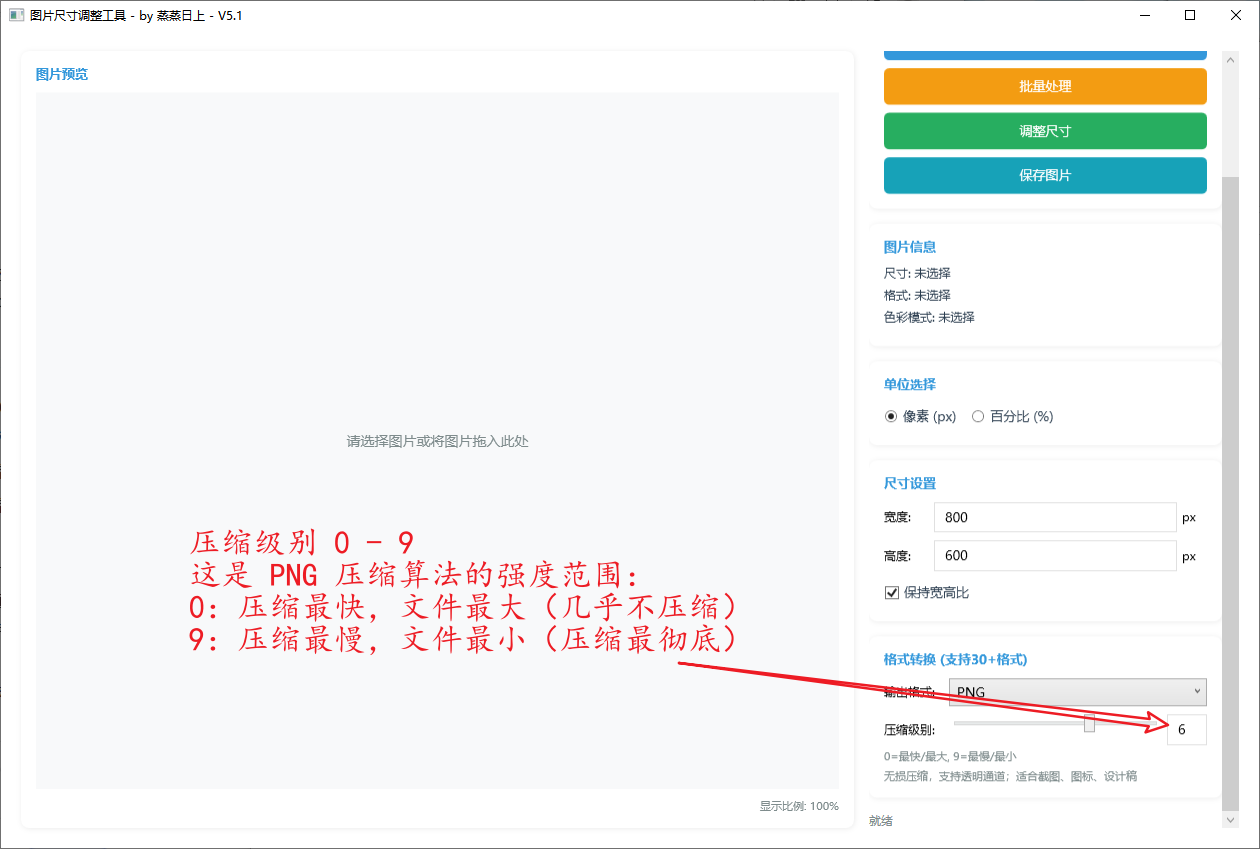Viewport: 1260px width, 849px height.
Task: Click the orange 批量处理 button
Action: [1045, 87]
